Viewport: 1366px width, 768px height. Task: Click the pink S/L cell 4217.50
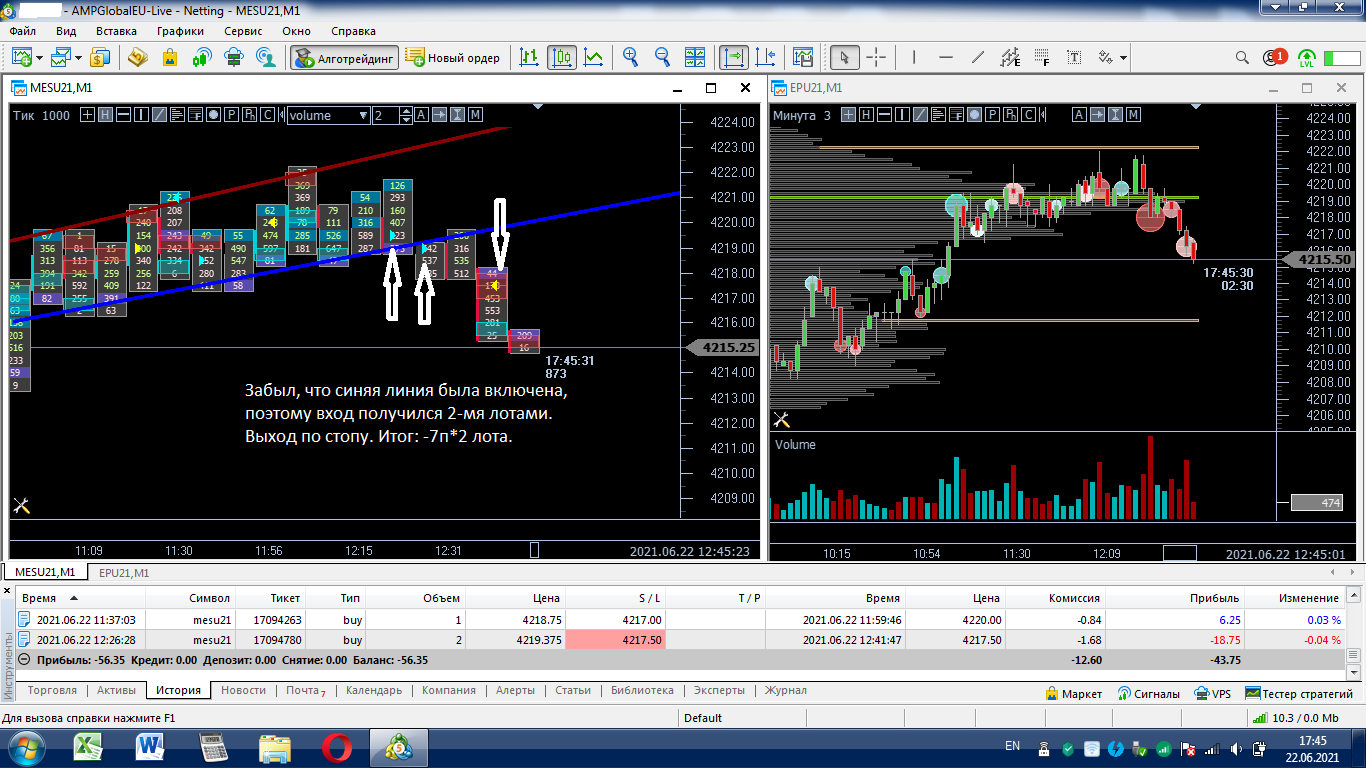point(615,640)
